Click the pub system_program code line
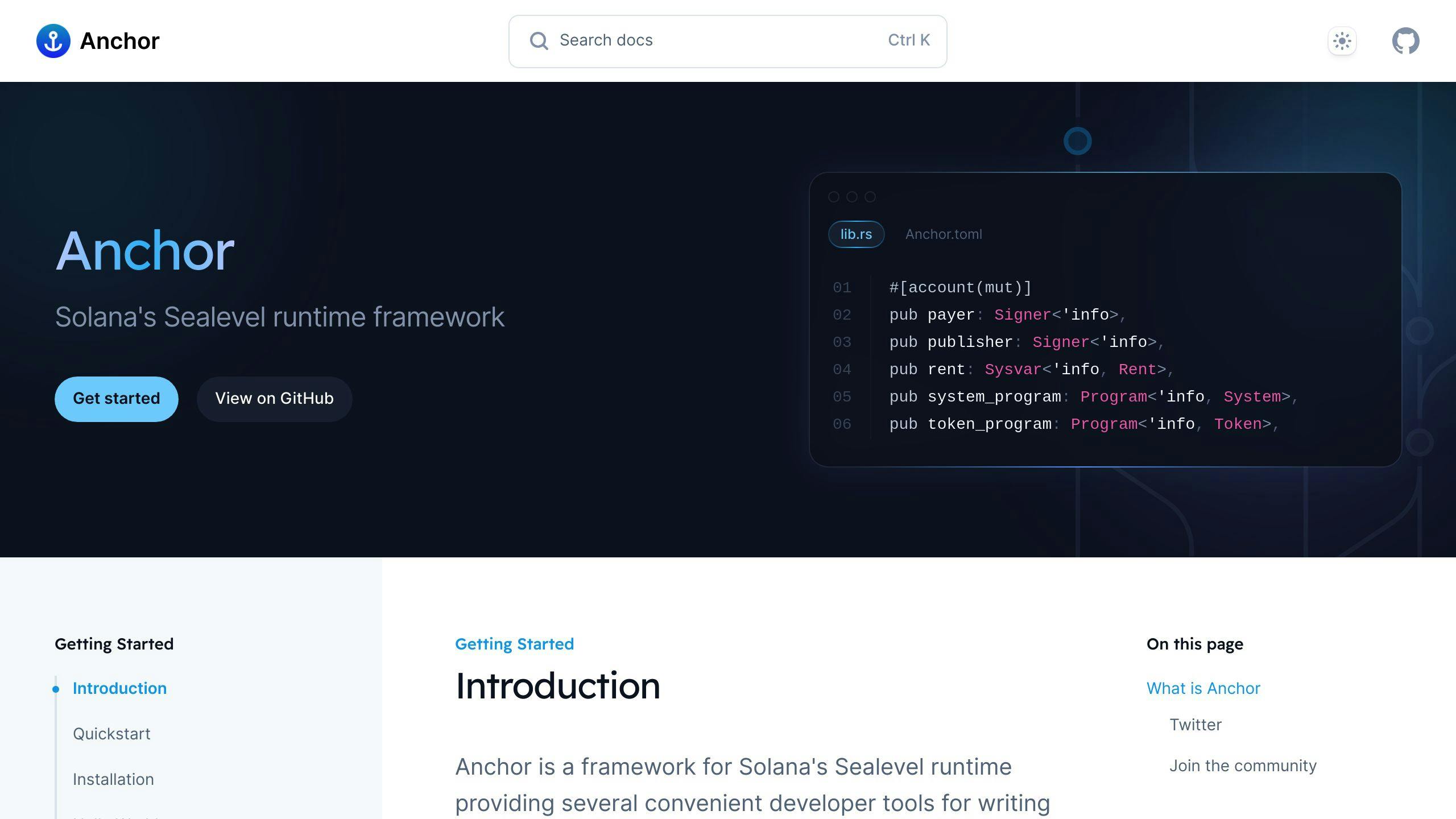The height and width of the screenshot is (819, 1456). 1094,397
